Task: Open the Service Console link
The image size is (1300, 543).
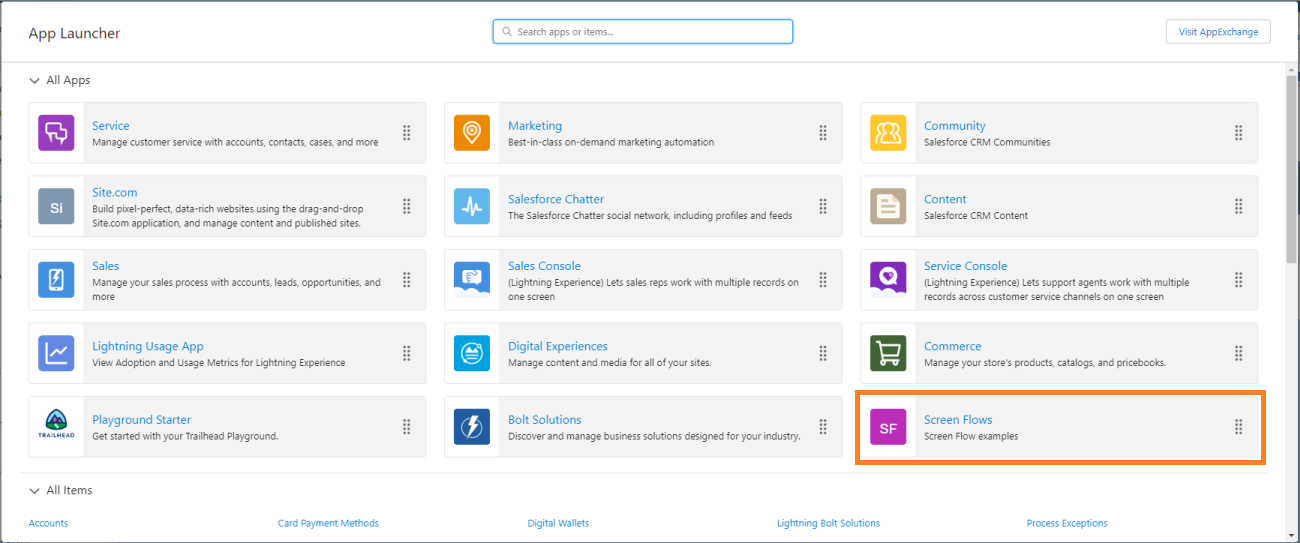Action: [x=966, y=266]
